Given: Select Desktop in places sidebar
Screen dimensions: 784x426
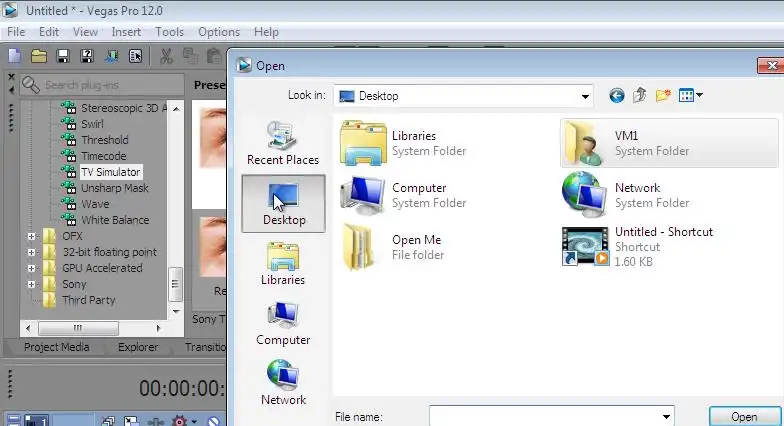Looking at the screenshot, I should (x=284, y=204).
